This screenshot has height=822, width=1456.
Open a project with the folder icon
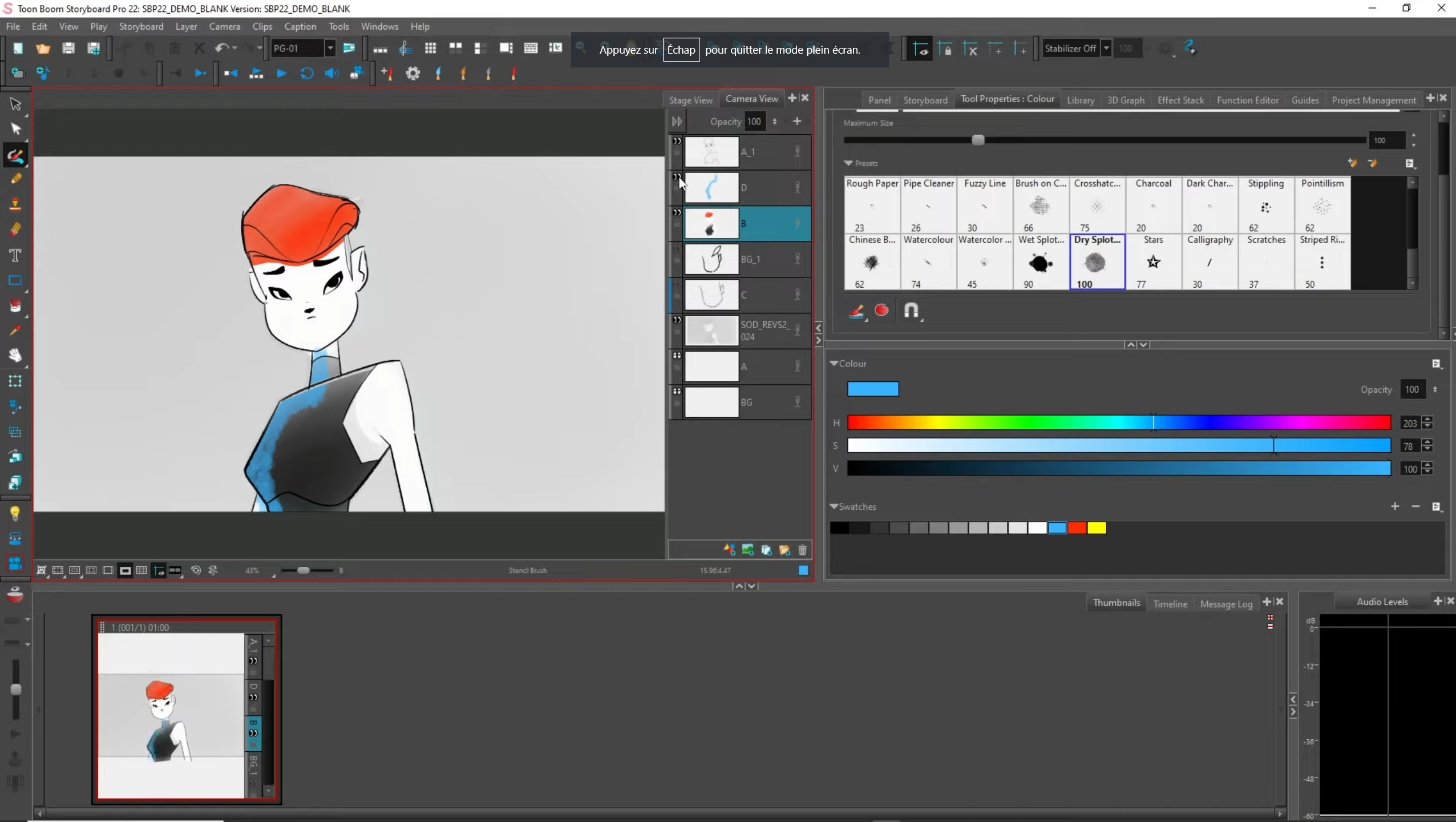coord(43,48)
